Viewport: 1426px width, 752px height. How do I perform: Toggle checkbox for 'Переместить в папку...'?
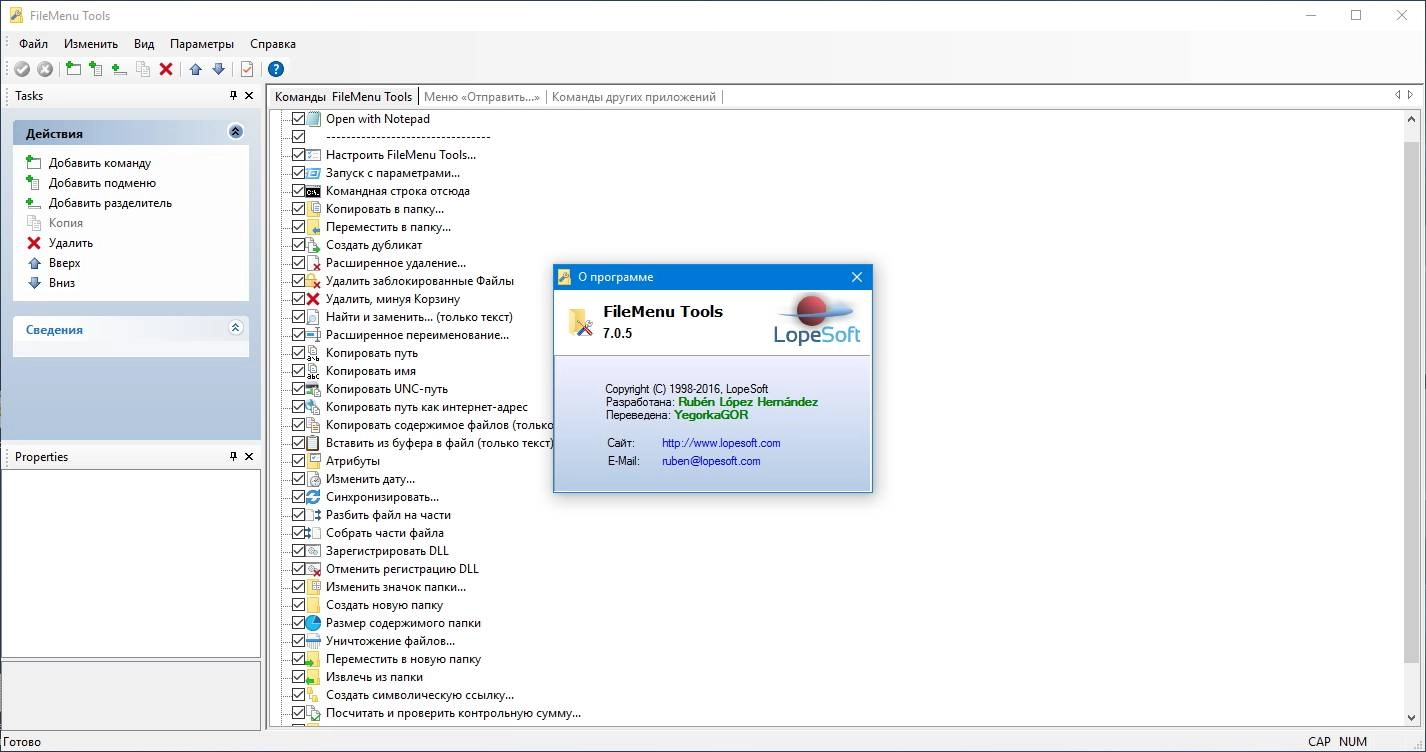298,227
